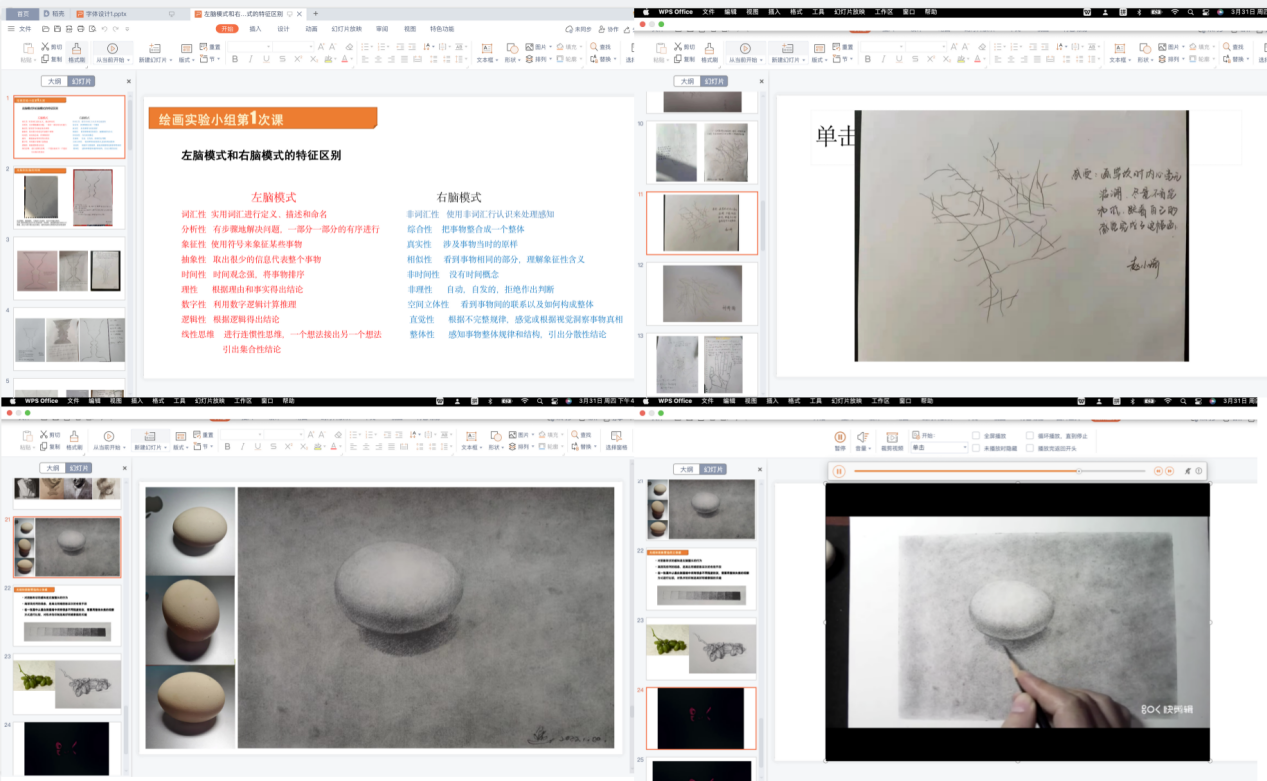
Task: Click rewind button on video player bar
Action: click(1158, 471)
